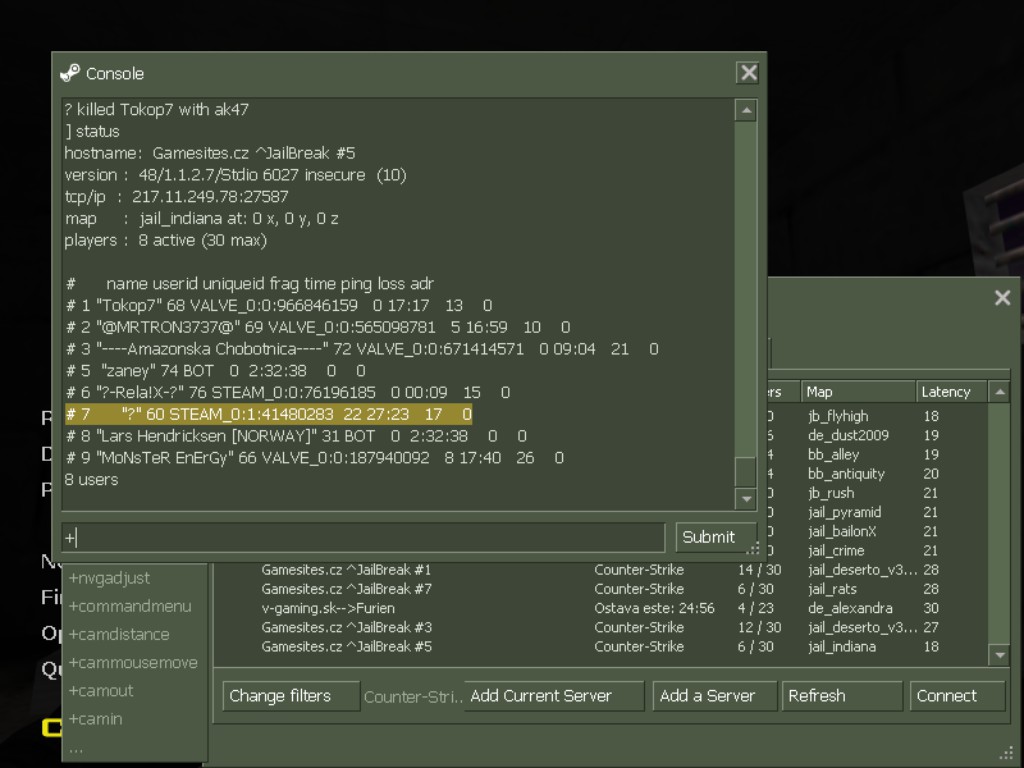Click the bb_alley map entry
This screenshot has width=1024, height=768.
tap(833, 455)
